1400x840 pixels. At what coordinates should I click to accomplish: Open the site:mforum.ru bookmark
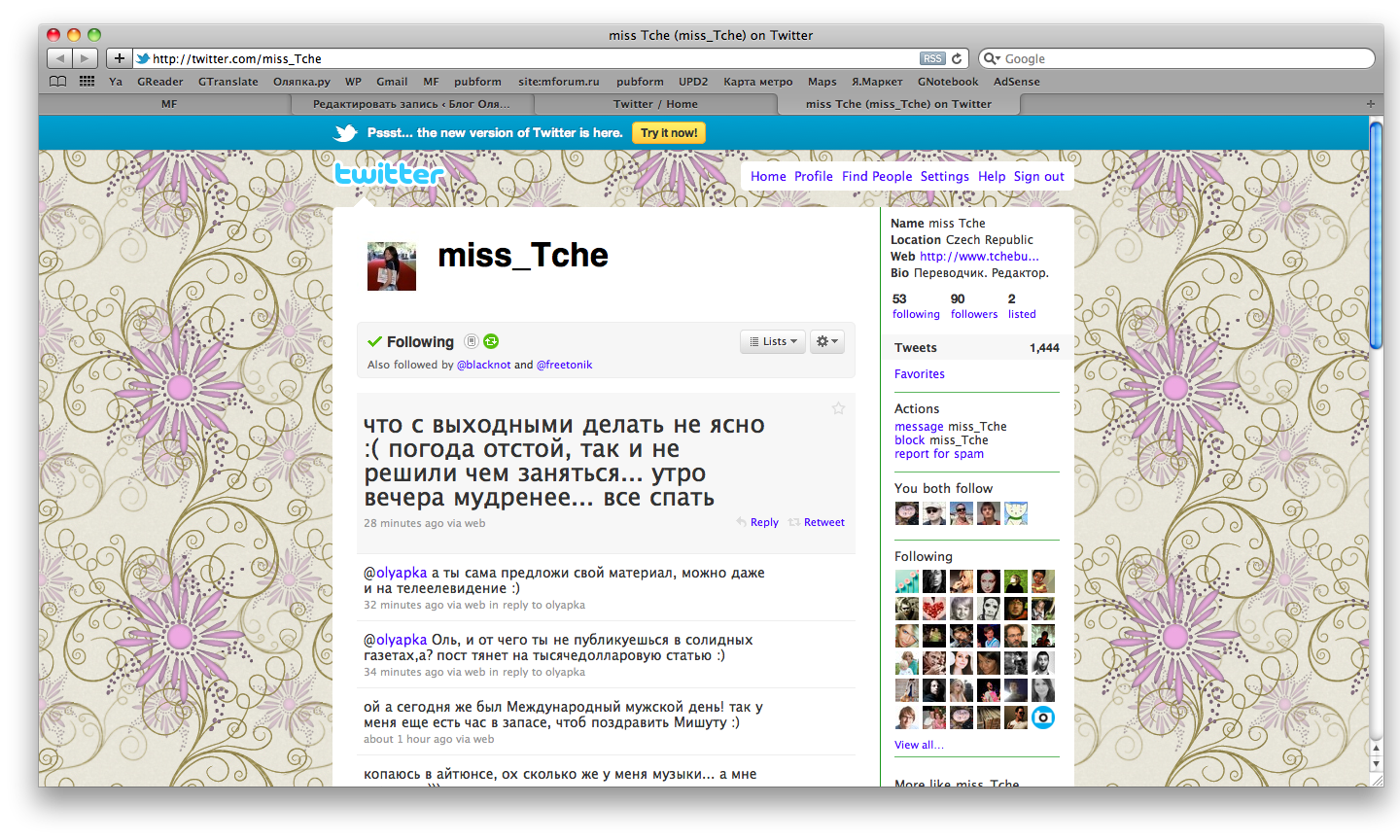pyautogui.click(x=559, y=82)
